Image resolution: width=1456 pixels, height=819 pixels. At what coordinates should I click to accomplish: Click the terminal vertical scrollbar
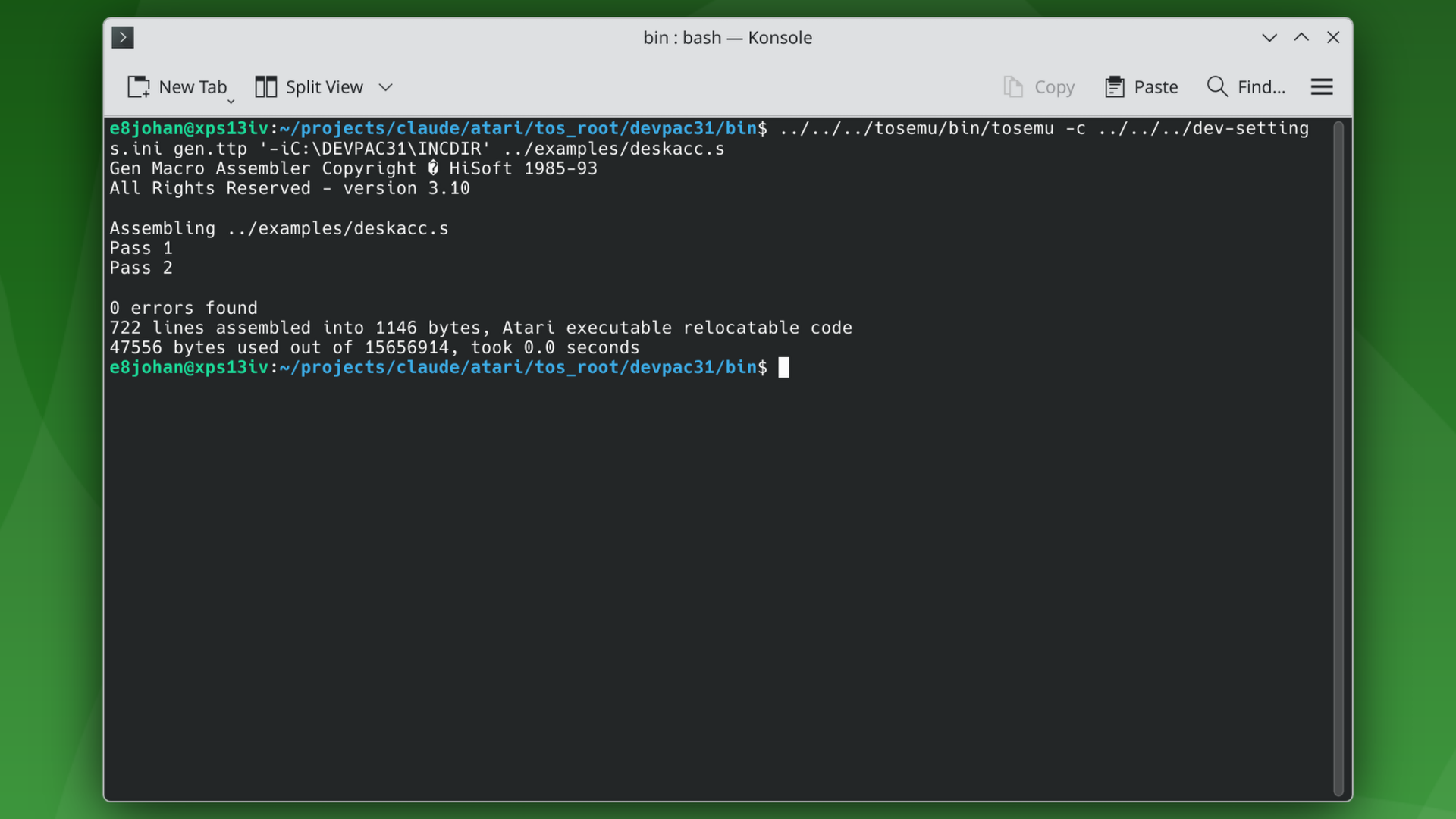(x=1338, y=458)
